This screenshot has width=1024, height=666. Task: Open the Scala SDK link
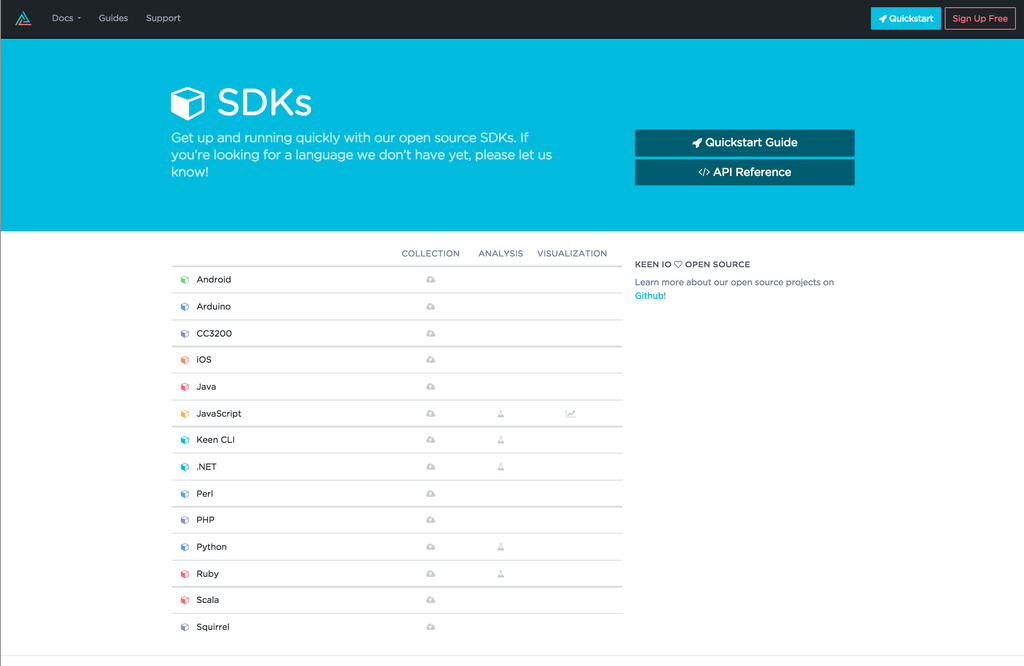[208, 600]
